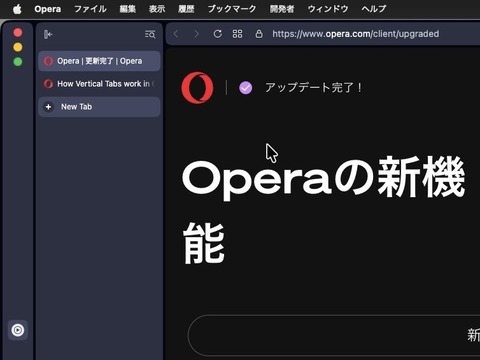Open the 表示 menu
Image resolution: width=480 pixels, height=360 pixels.
coord(157,9)
